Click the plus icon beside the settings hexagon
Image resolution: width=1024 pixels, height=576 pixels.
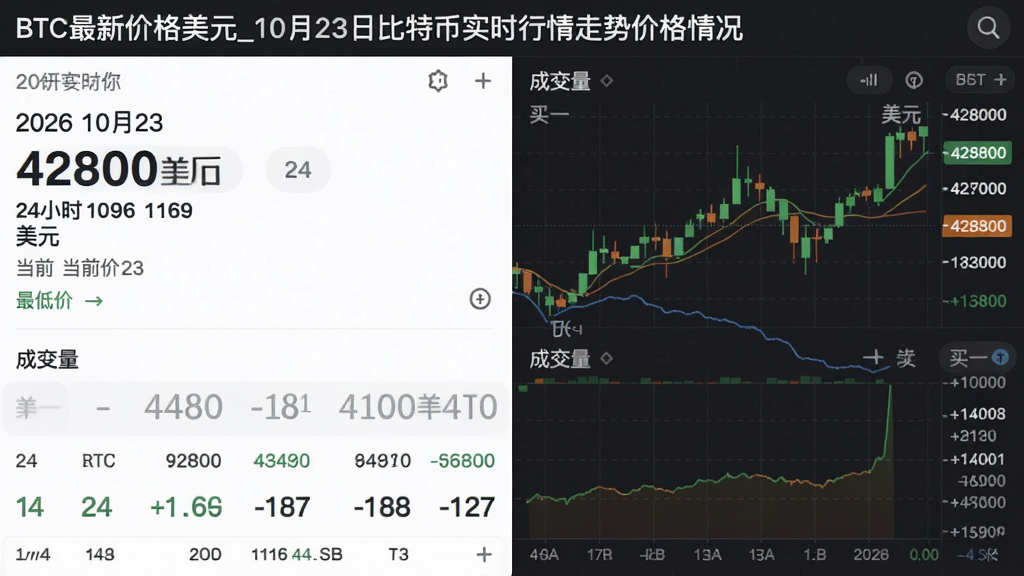pyautogui.click(x=483, y=81)
